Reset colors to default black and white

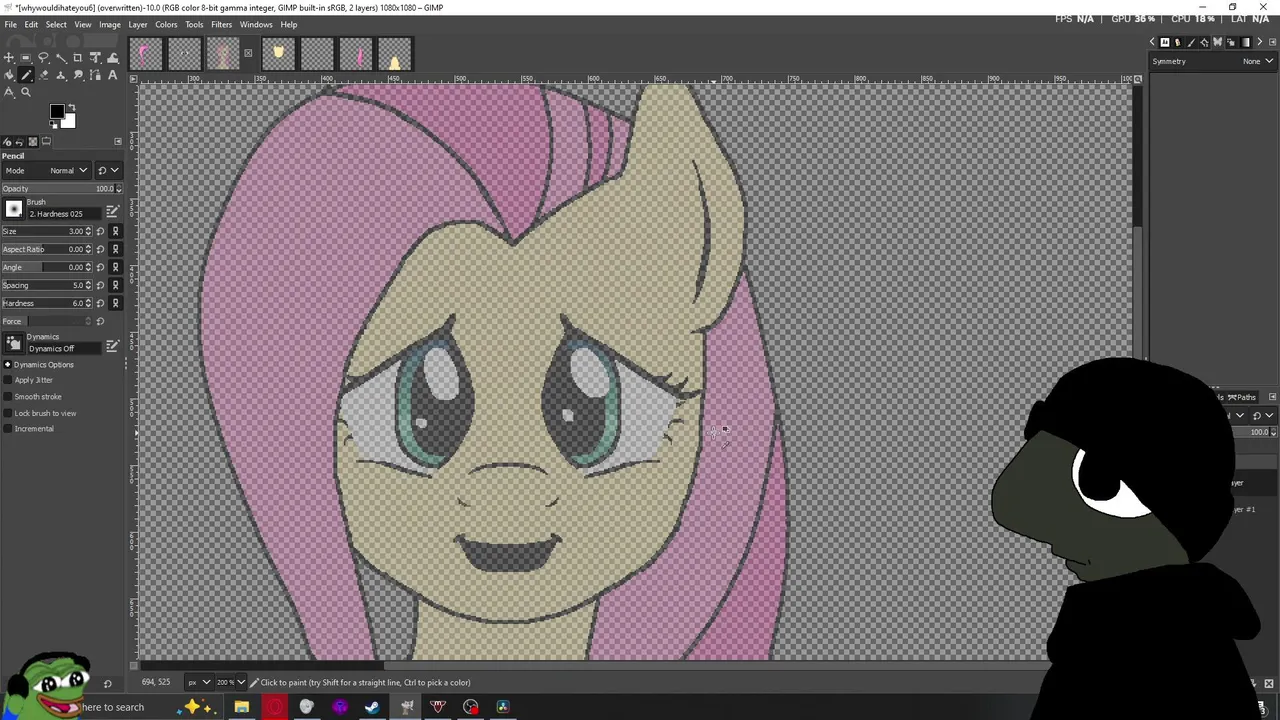[53, 125]
